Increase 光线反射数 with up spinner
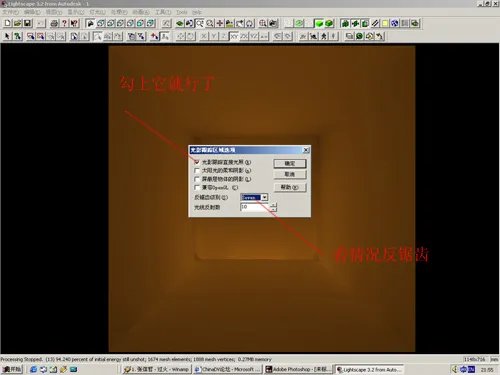 (273, 205)
